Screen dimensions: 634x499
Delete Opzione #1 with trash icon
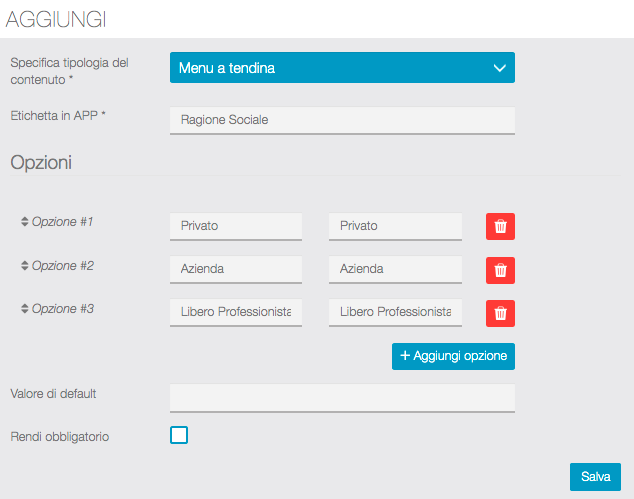pos(500,226)
